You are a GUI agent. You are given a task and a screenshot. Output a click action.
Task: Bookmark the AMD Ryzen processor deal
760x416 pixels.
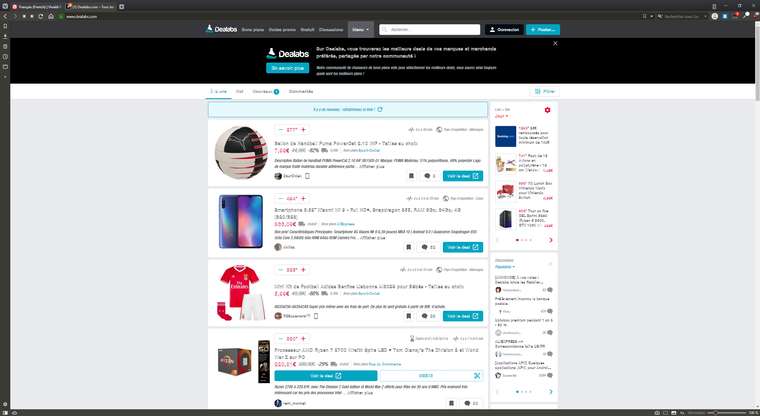[x=451, y=403]
